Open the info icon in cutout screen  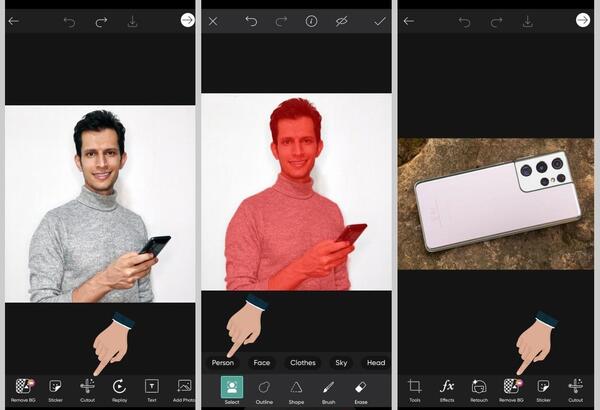pos(311,21)
